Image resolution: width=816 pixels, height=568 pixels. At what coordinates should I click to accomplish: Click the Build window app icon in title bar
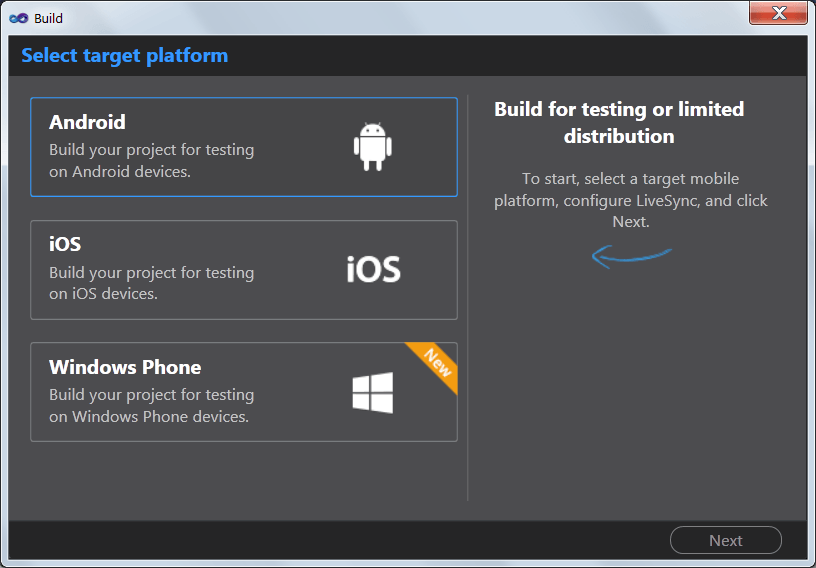19,18
